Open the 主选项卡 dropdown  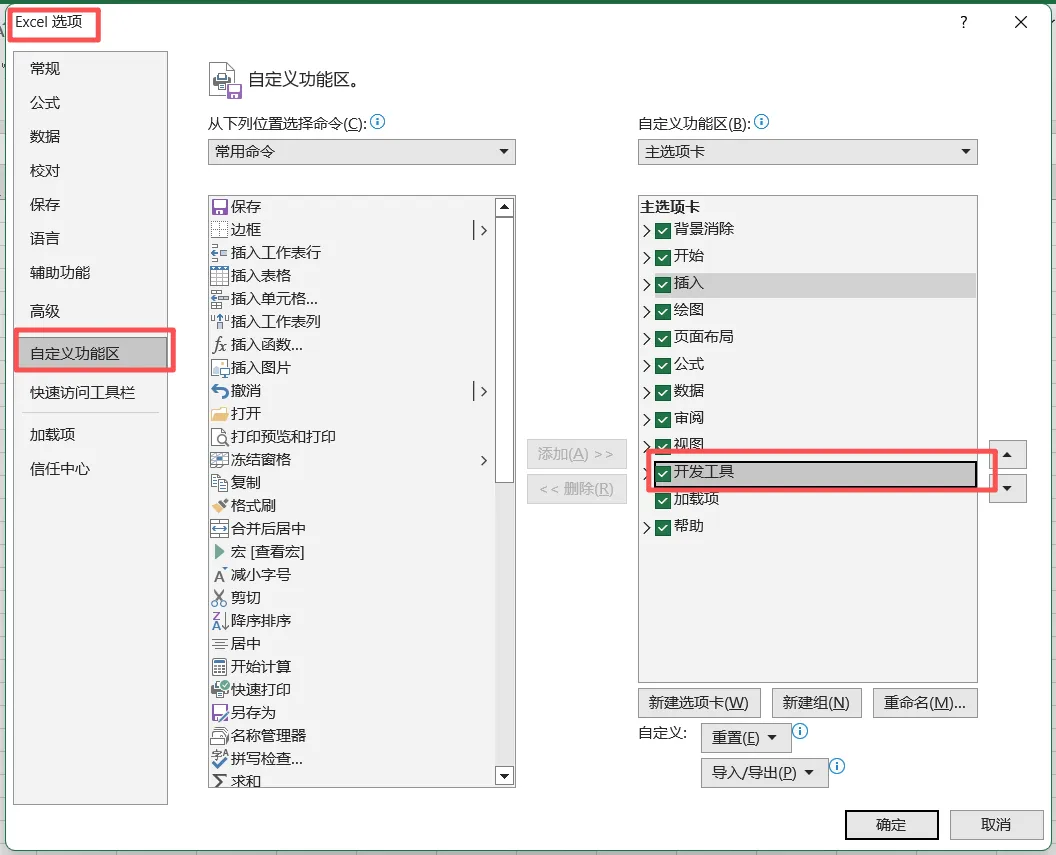807,152
